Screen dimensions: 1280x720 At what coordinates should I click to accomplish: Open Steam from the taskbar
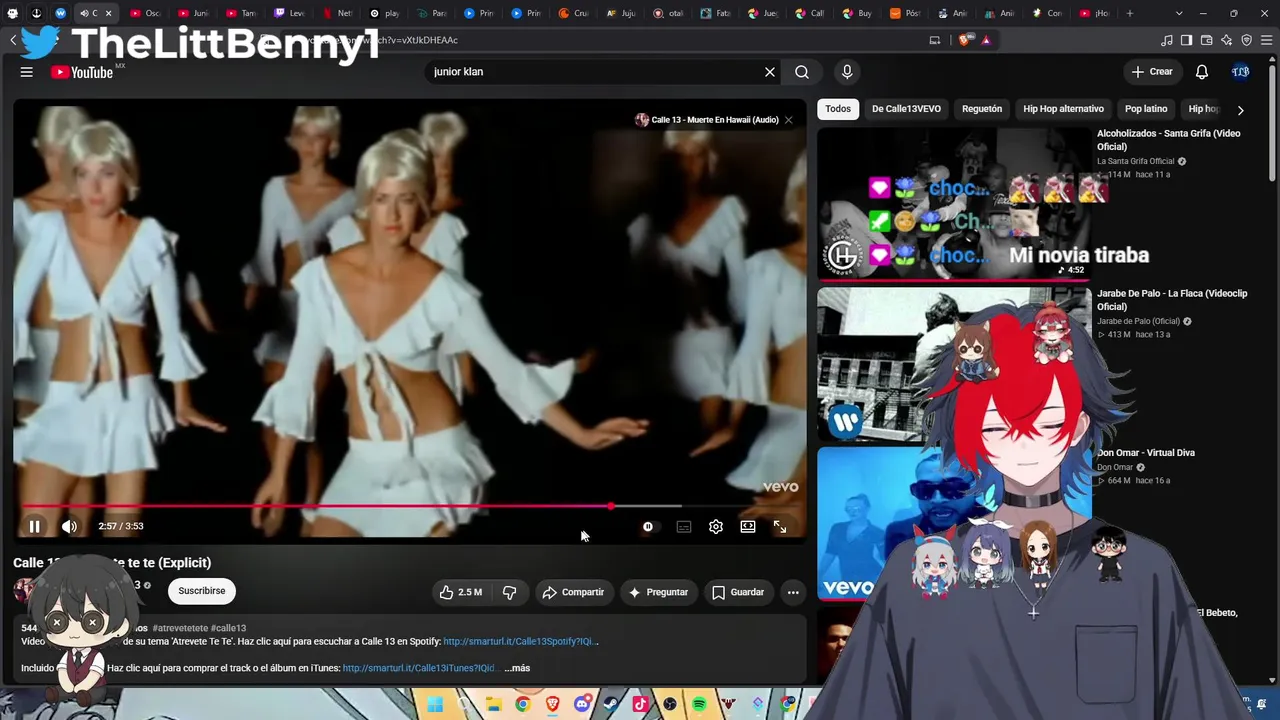(x=611, y=705)
